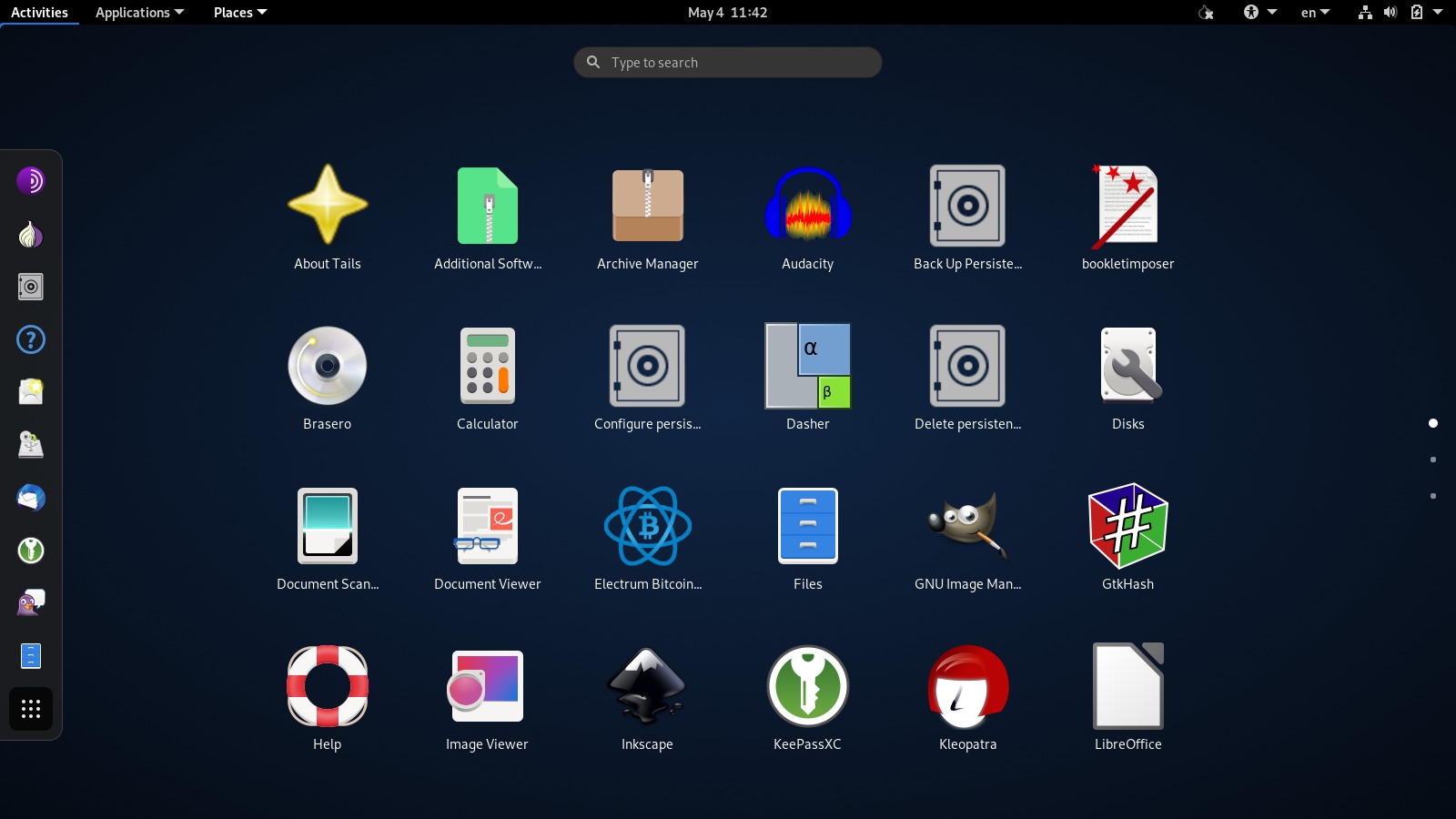Image resolution: width=1456 pixels, height=819 pixels.
Task: Expand system menu arrow at top-right
Action: (x=1438, y=13)
